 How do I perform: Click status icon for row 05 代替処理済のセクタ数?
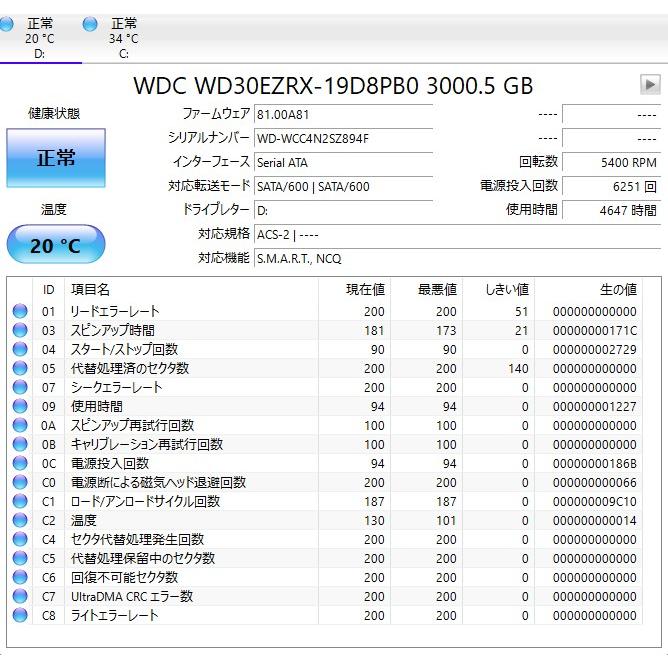[x=20, y=368]
